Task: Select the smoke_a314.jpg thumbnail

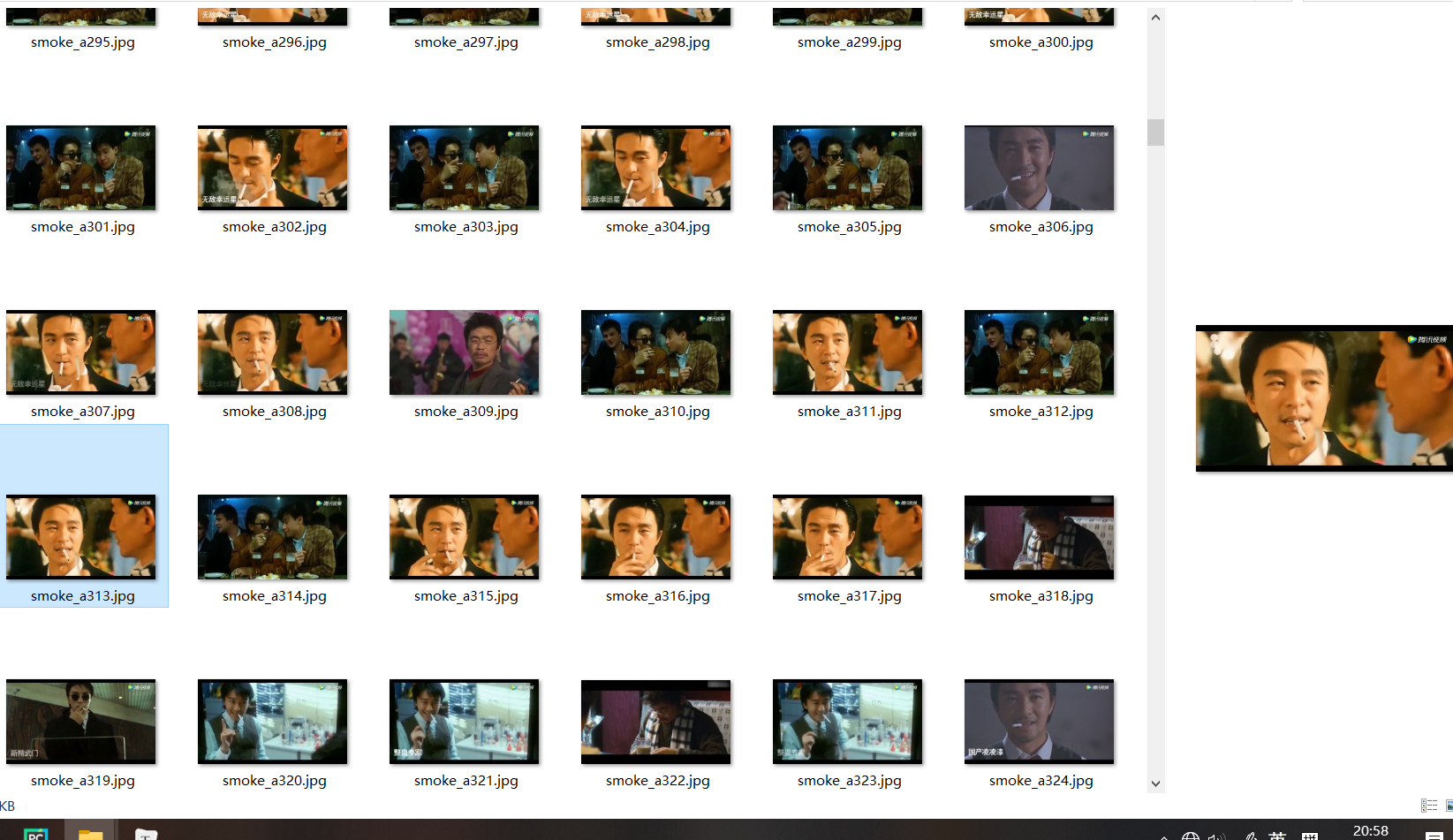Action: coord(273,537)
